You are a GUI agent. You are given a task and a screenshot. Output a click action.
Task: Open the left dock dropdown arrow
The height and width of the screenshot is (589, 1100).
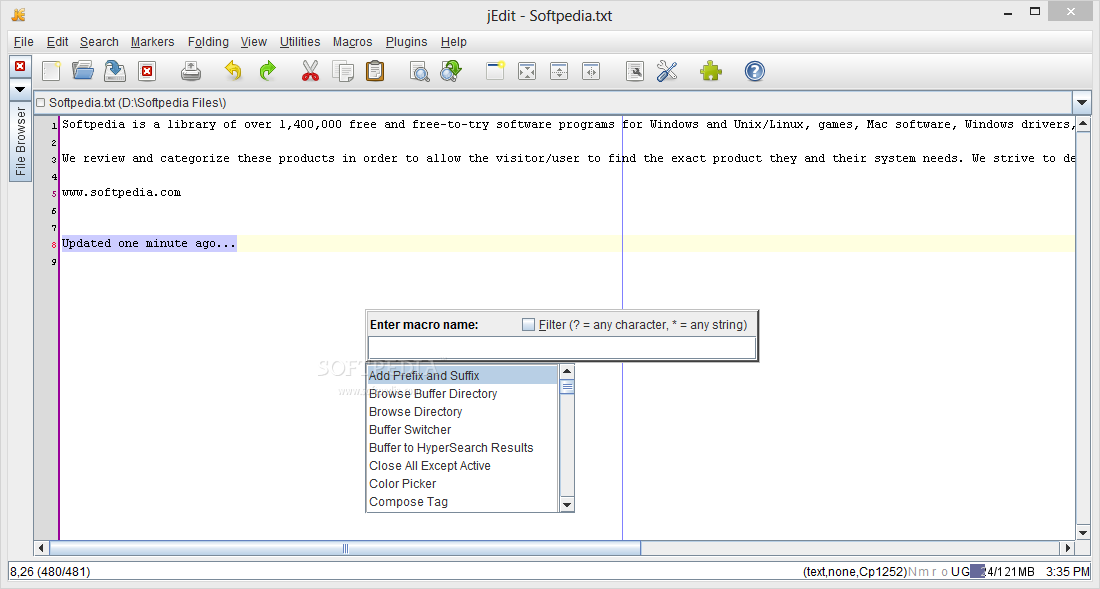click(x=20, y=90)
